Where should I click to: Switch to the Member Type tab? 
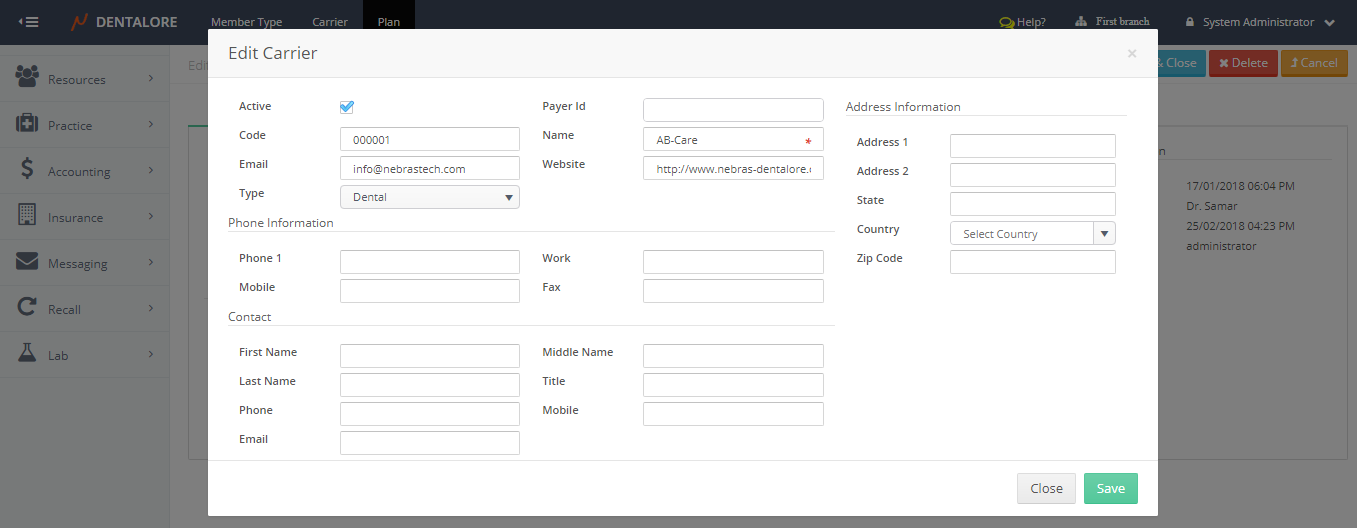coord(246,22)
